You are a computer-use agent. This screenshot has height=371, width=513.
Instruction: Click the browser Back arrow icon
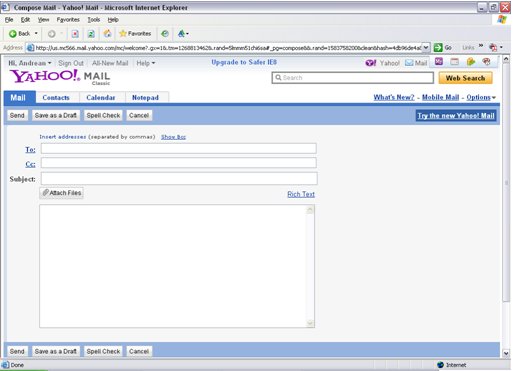pos(13,34)
